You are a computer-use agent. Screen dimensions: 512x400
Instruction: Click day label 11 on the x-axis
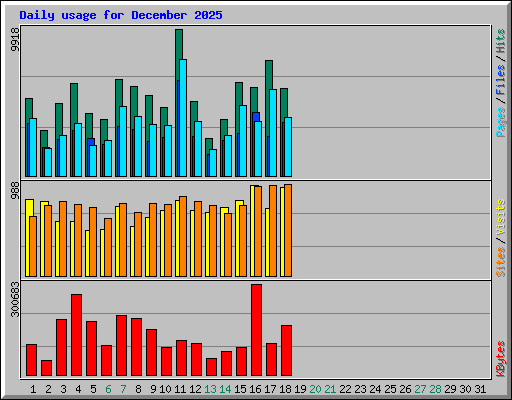[180, 389]
